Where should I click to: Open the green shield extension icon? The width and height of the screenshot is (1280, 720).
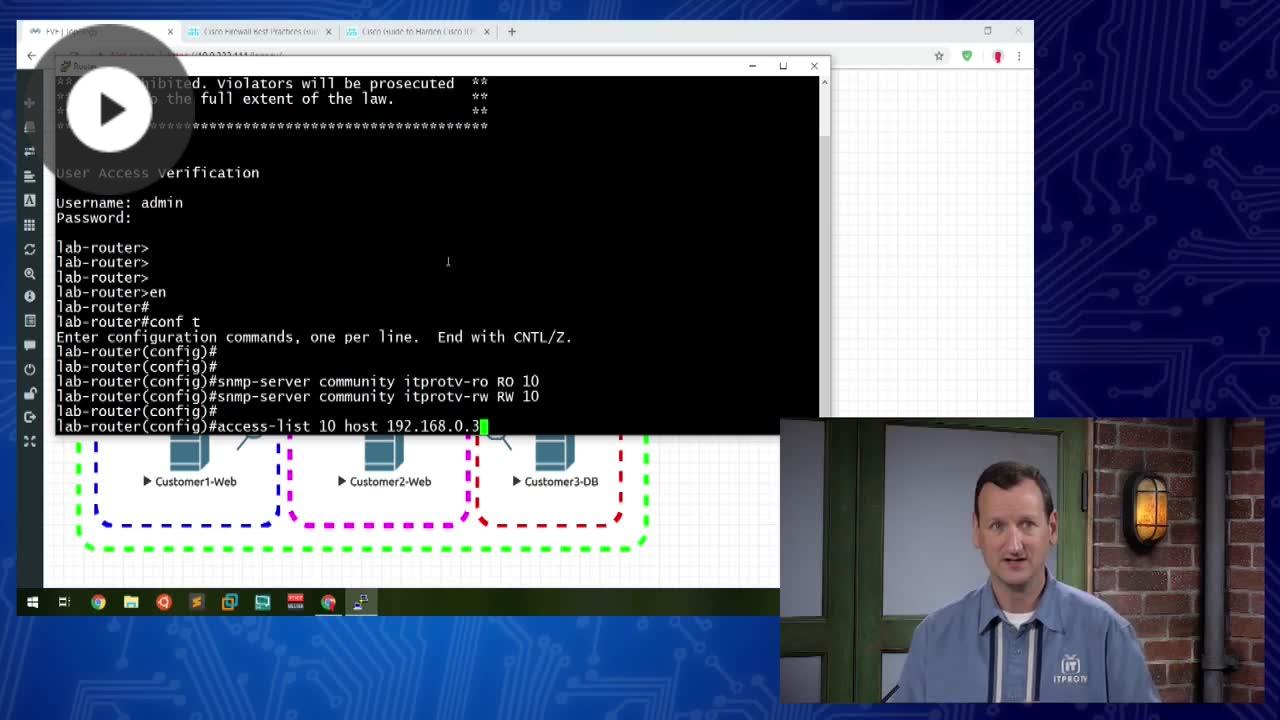pyautogui.click(x=967, y=56)
